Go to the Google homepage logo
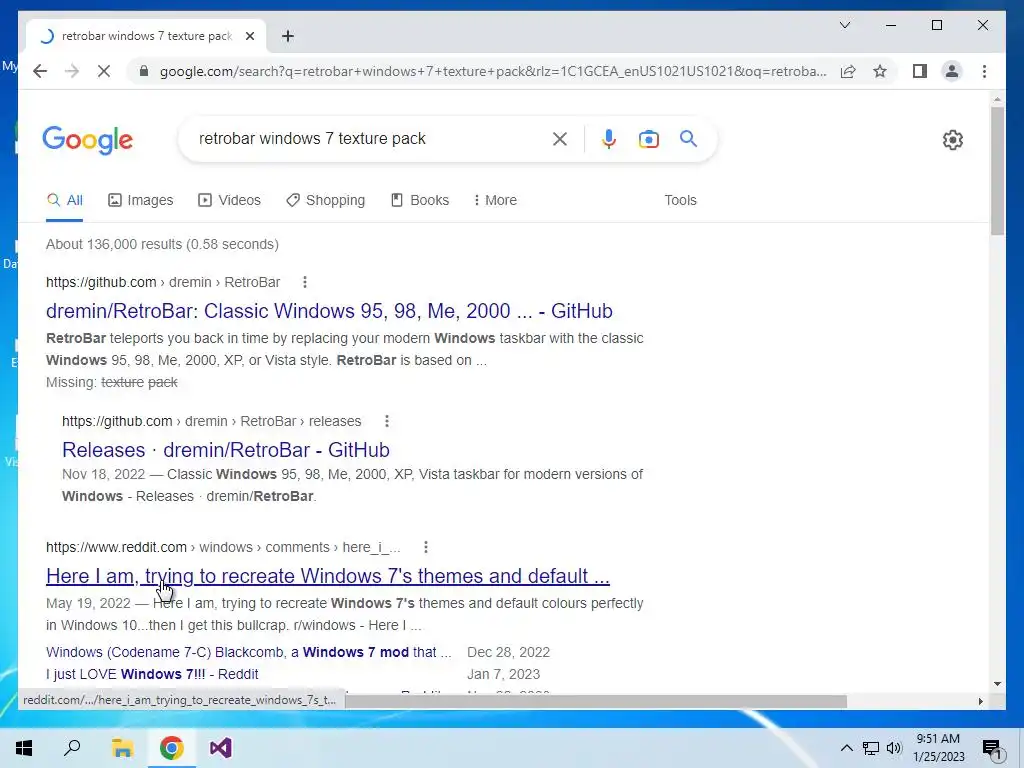 click(x=88, y=140)
